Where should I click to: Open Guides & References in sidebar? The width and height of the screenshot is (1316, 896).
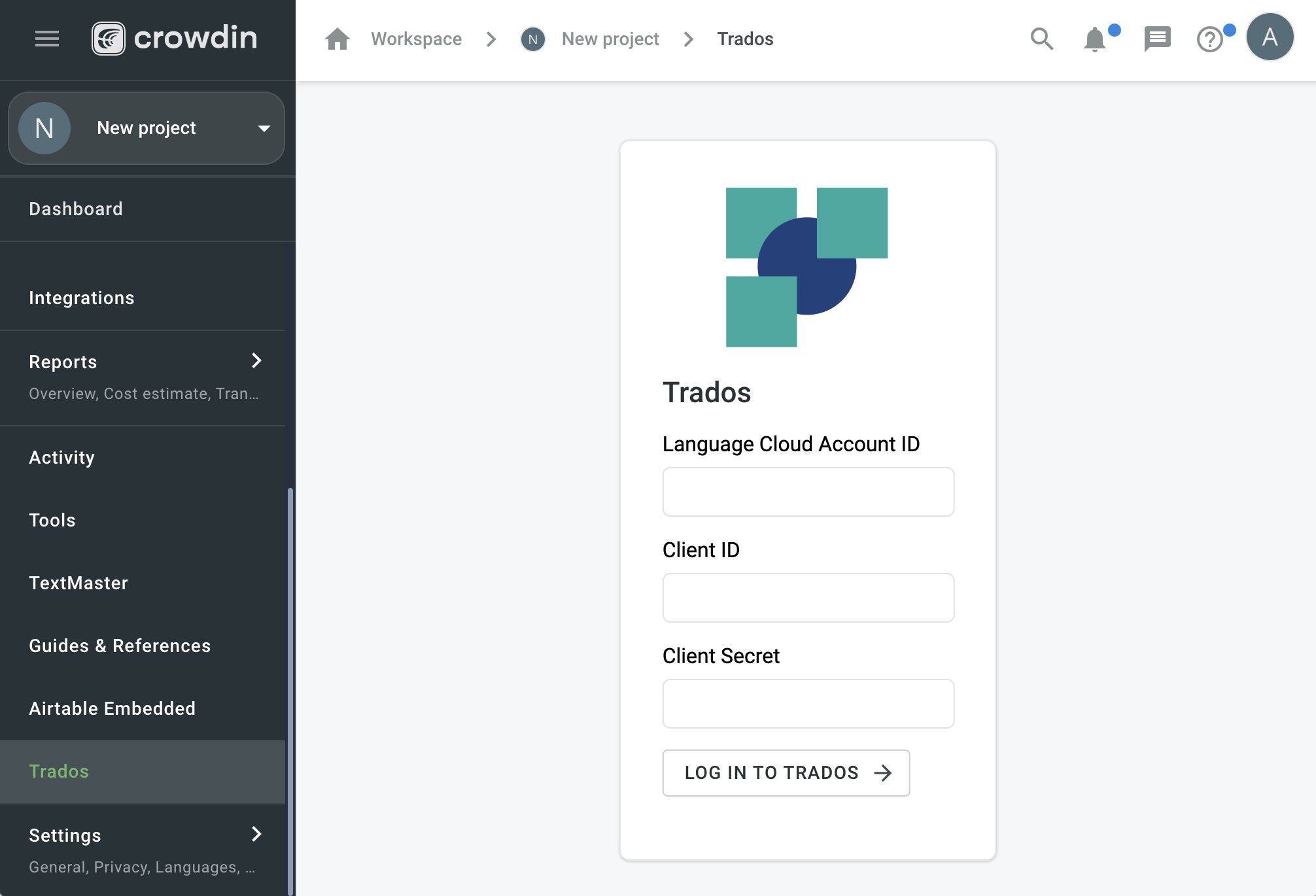pos(143,646)
